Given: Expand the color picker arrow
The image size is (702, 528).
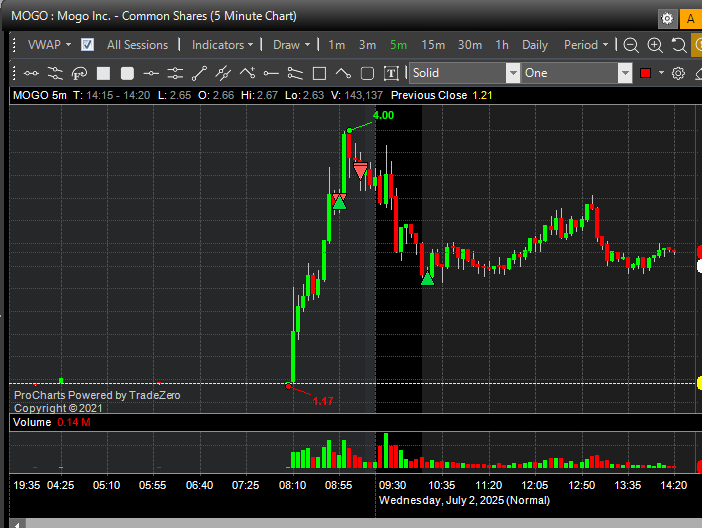Looking at the screenshot, I should [x=661, y=73].
